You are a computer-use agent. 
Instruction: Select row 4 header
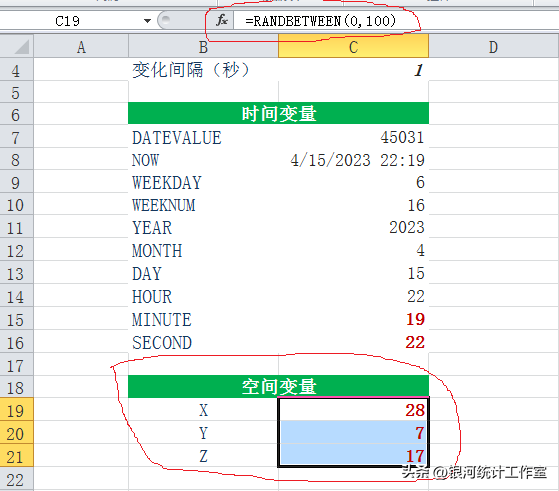tap(16, 70)
